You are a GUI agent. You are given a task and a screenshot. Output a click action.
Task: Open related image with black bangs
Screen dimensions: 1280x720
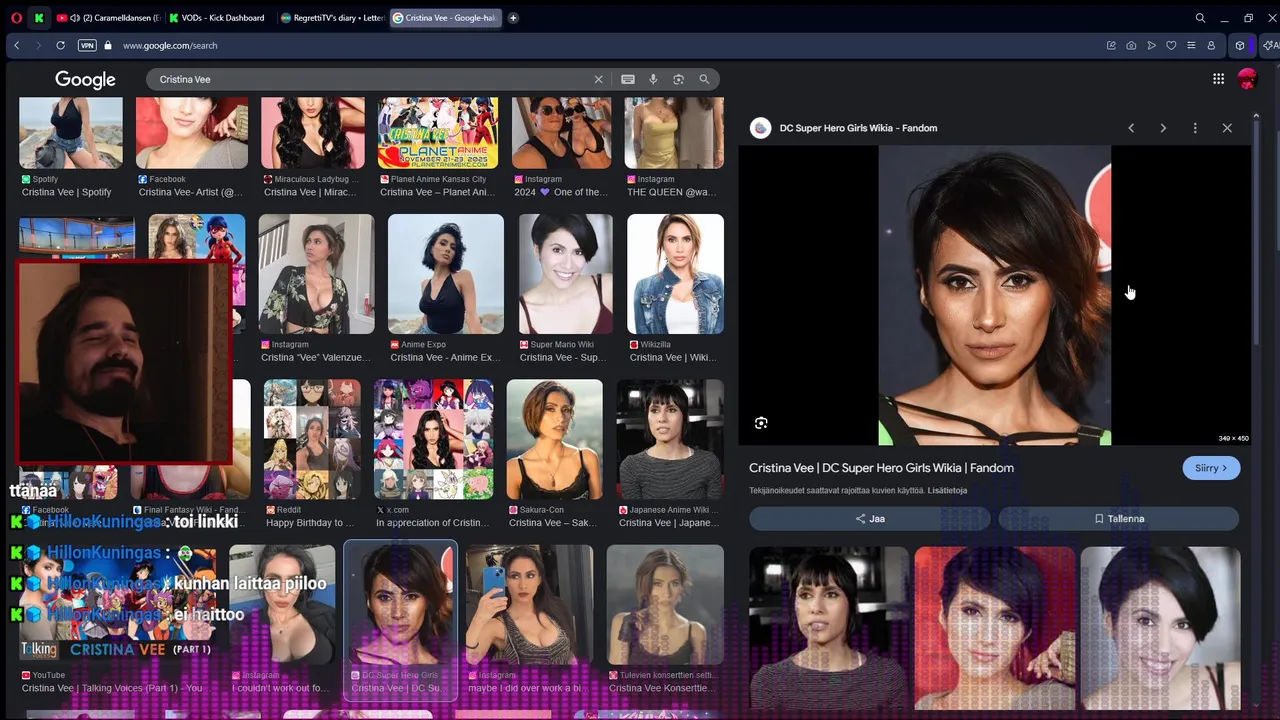pos(829,628)
